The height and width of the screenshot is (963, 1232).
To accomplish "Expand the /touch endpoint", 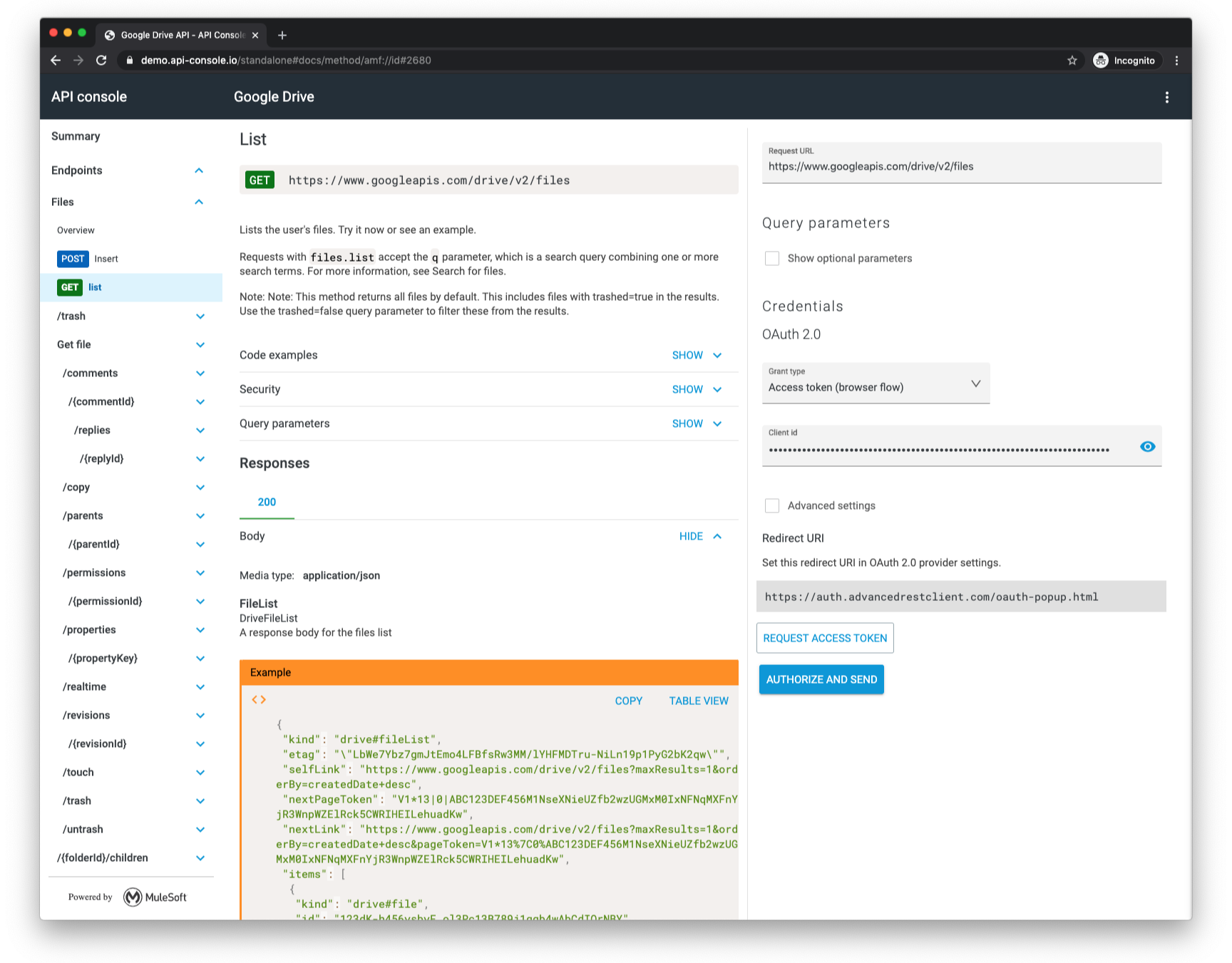I will (200, 772).
